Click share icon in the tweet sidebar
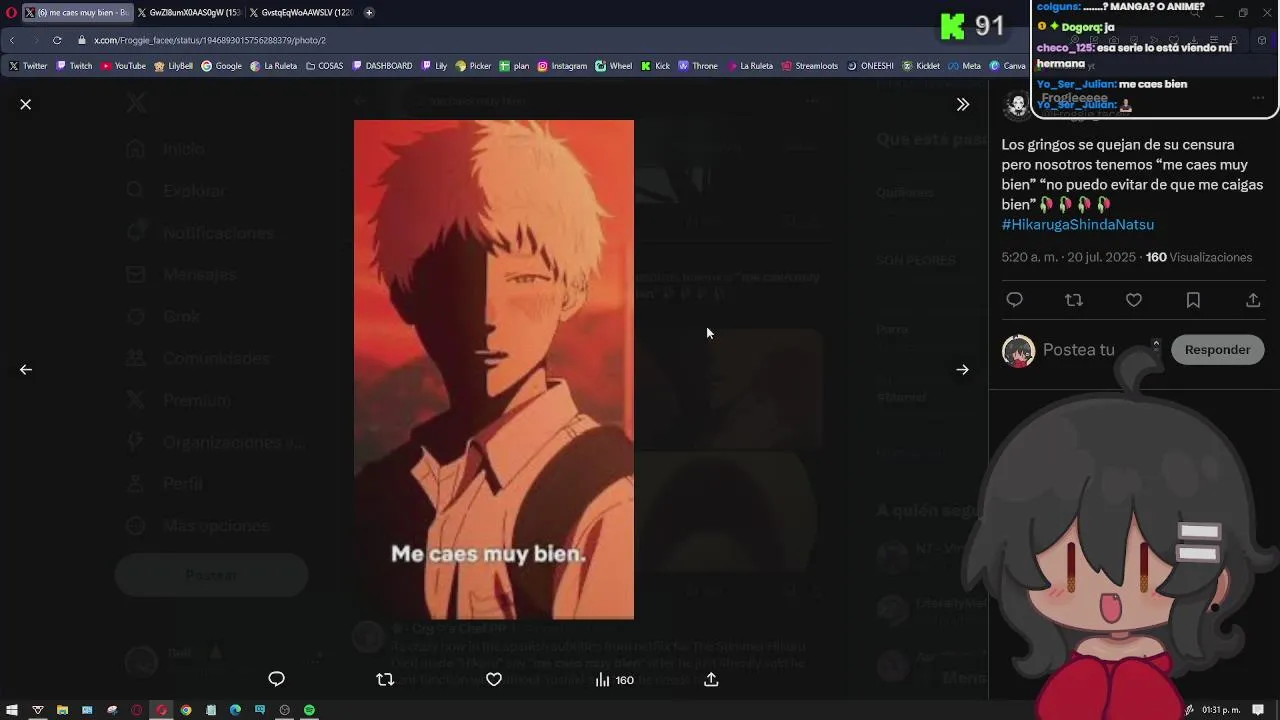 pyautogui.click(x=1253, y=300)
